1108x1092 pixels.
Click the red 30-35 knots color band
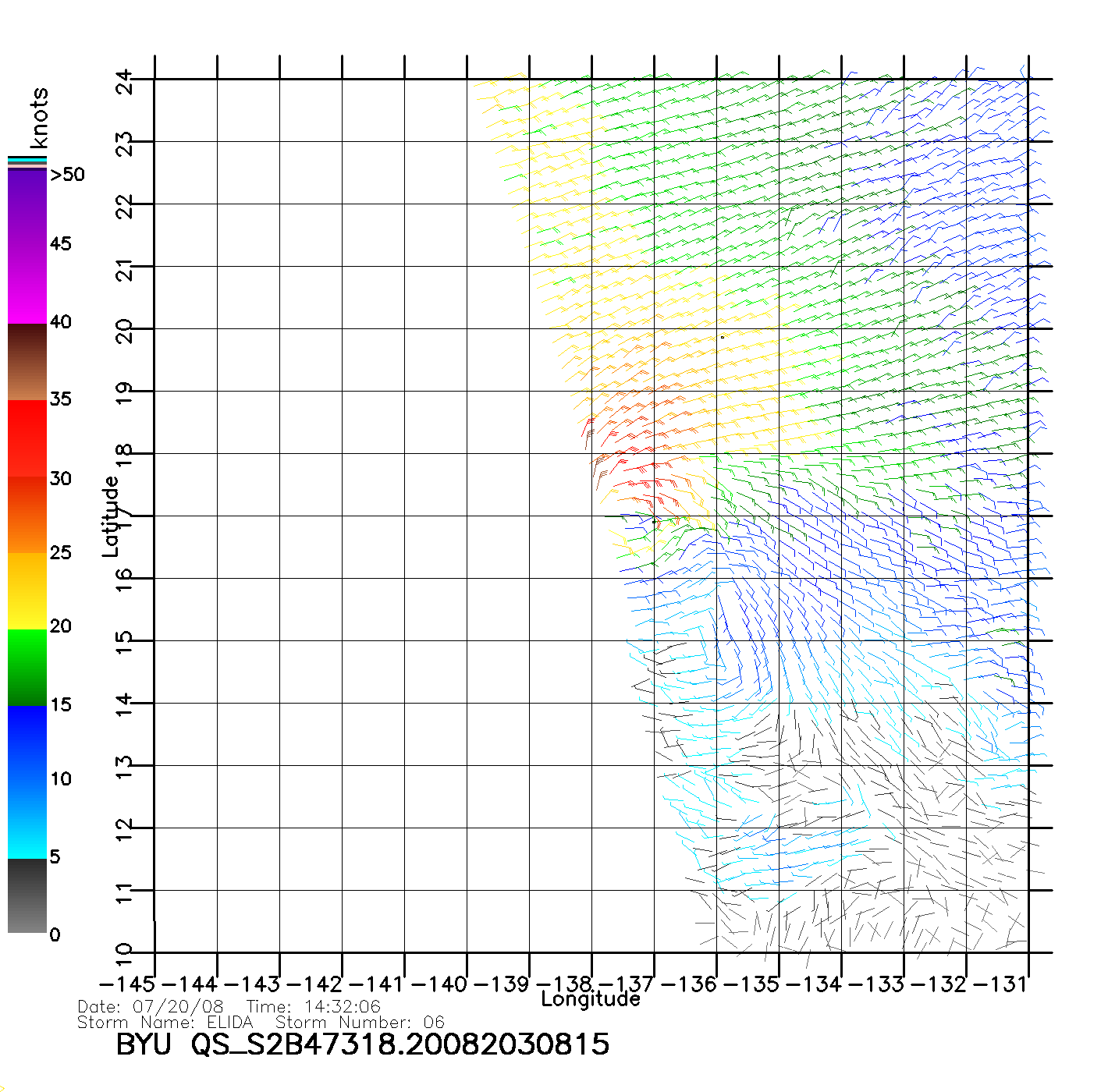tap(27, 437)
